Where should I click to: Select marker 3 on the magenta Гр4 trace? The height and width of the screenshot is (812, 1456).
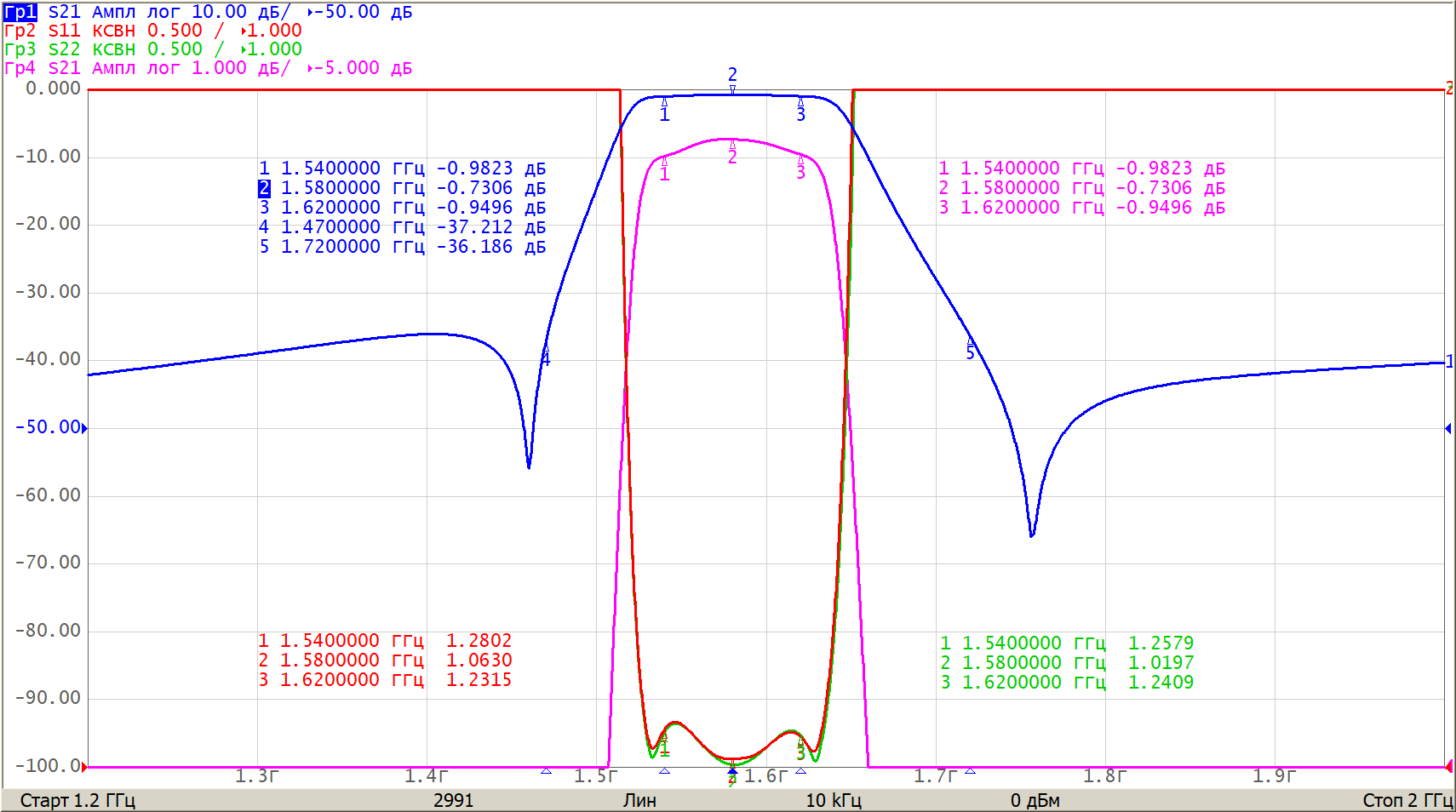pyautogui.click(x=800, y=169)
